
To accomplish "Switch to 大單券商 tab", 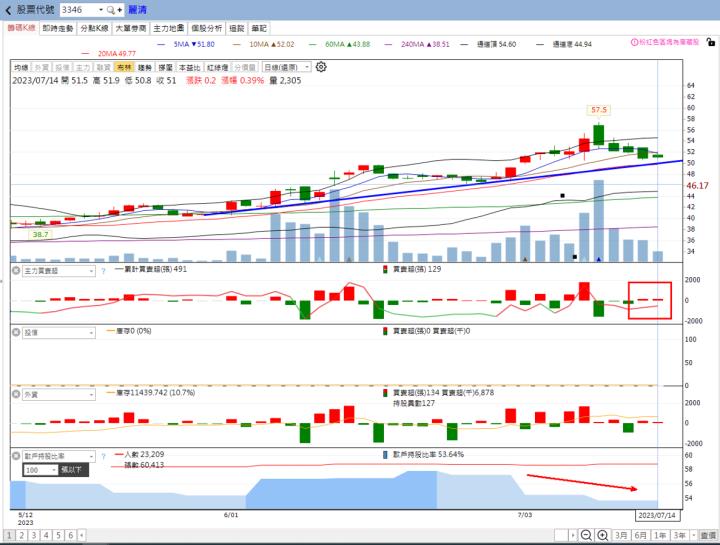I will pyautogui.click(x=131, y=28).
